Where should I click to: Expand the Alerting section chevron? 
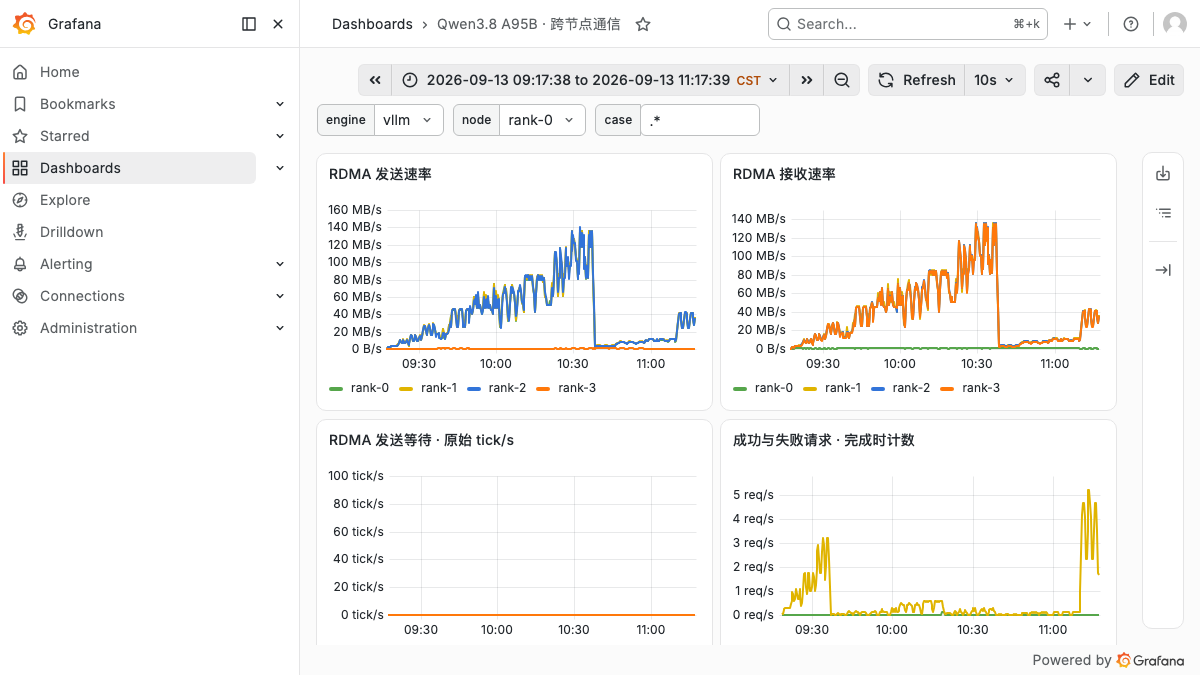(280, 264)
